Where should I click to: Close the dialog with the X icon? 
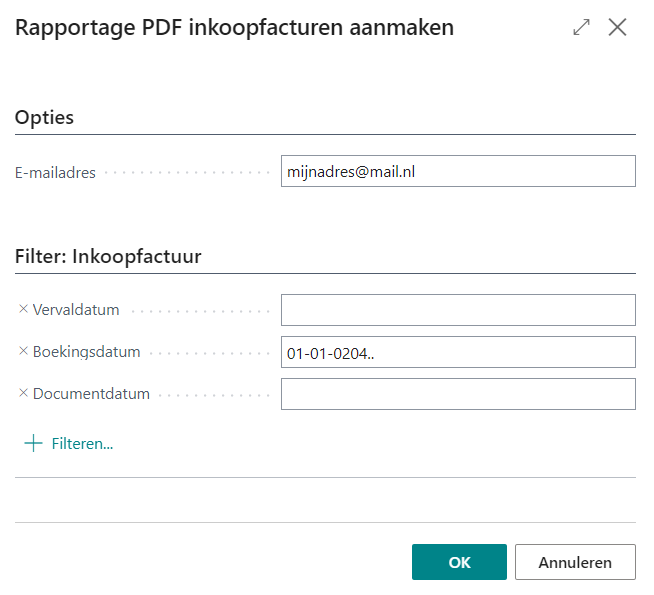point(618,28)
